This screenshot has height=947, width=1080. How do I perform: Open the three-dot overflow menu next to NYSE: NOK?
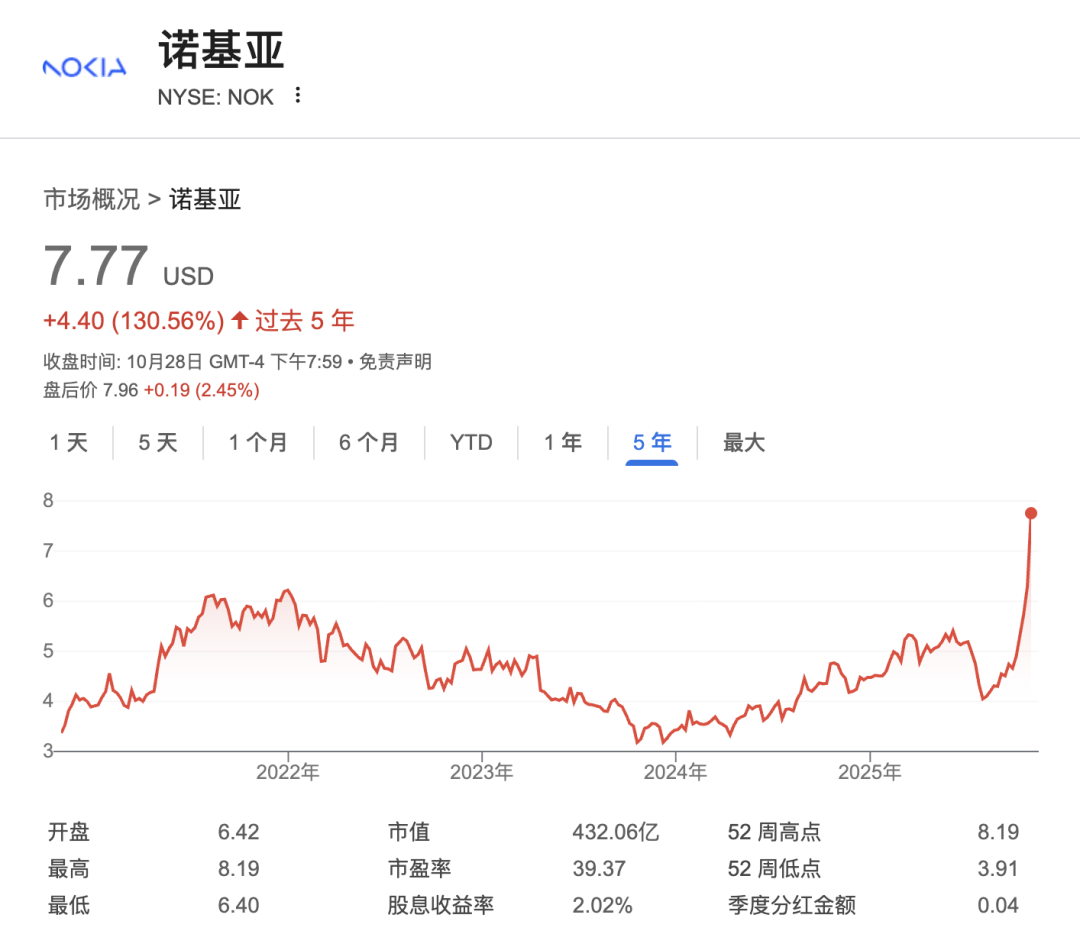pos(297,93)
